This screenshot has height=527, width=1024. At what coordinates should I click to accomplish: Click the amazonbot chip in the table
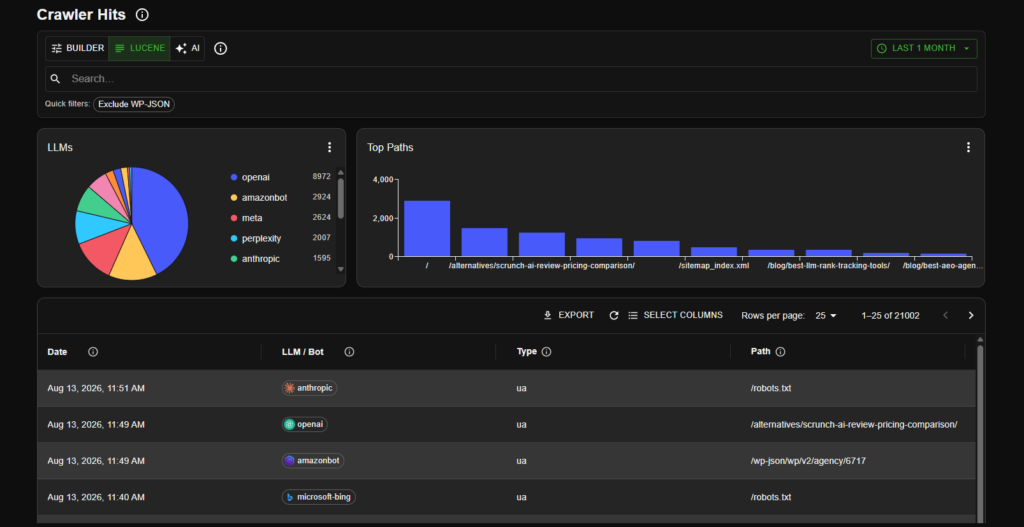(313, 460)
